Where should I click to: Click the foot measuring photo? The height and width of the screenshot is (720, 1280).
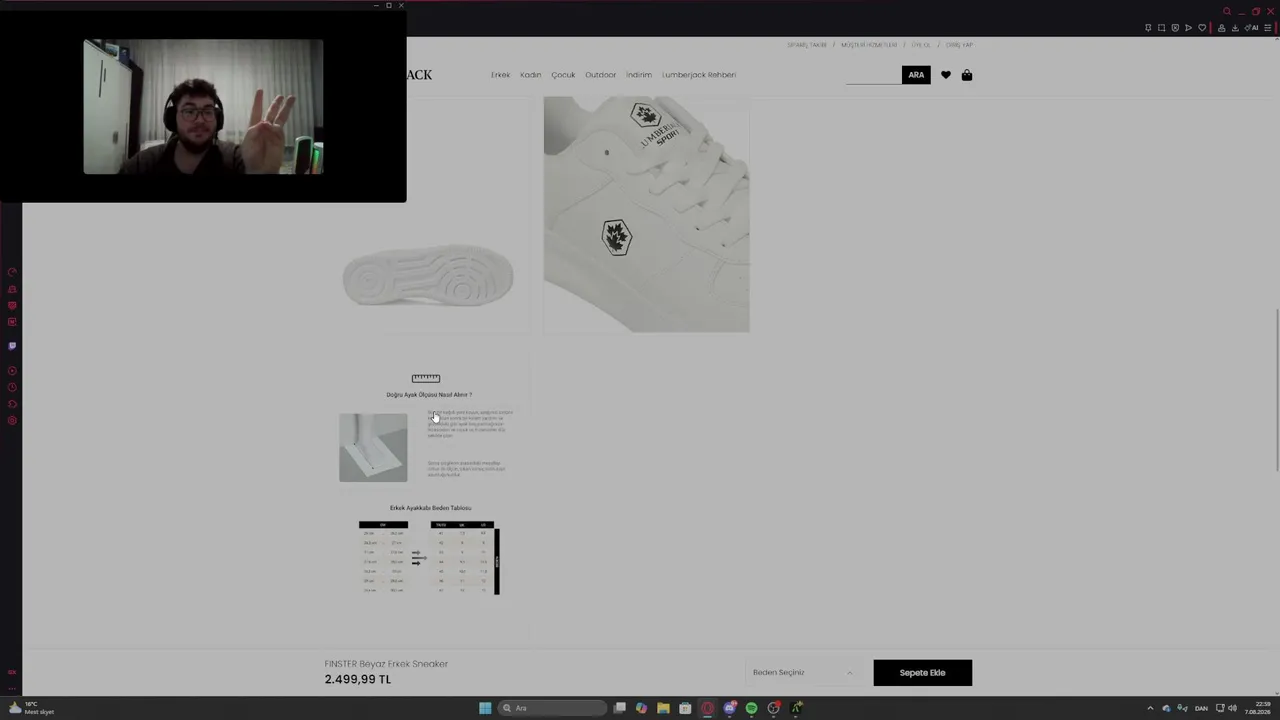pos(373,447)
